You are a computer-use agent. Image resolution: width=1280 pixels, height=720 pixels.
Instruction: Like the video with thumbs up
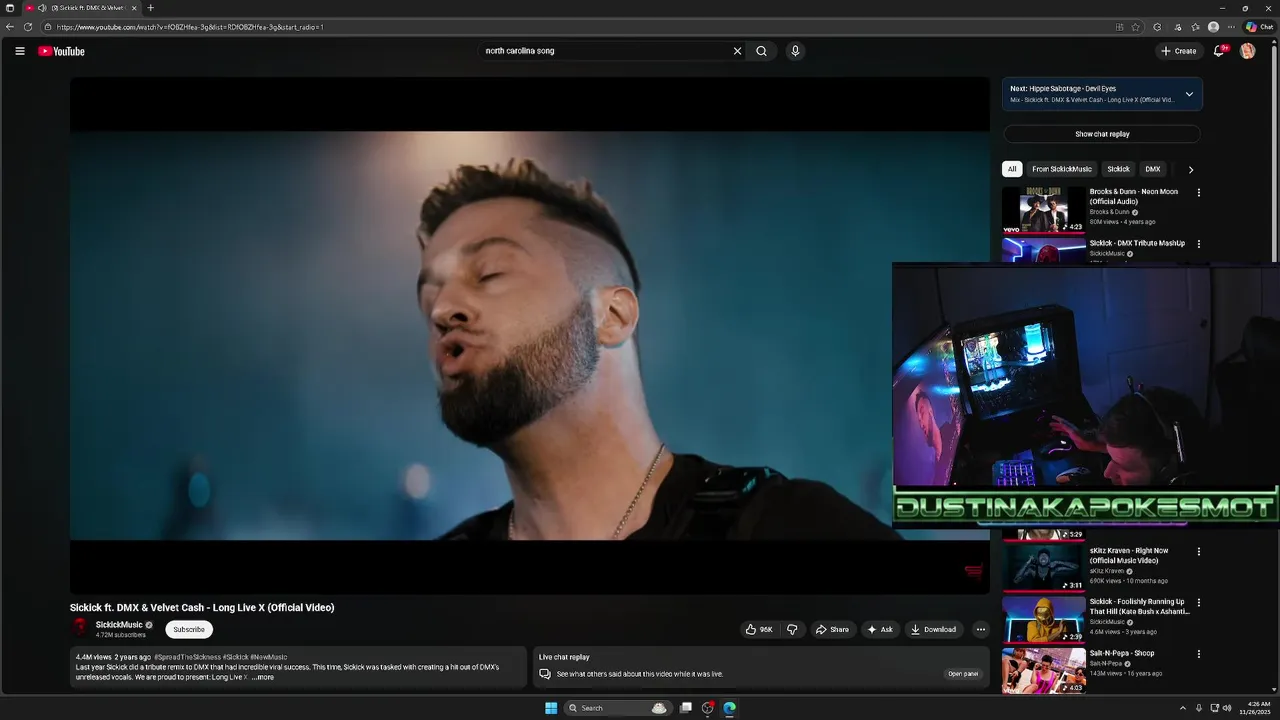(758, 629)
